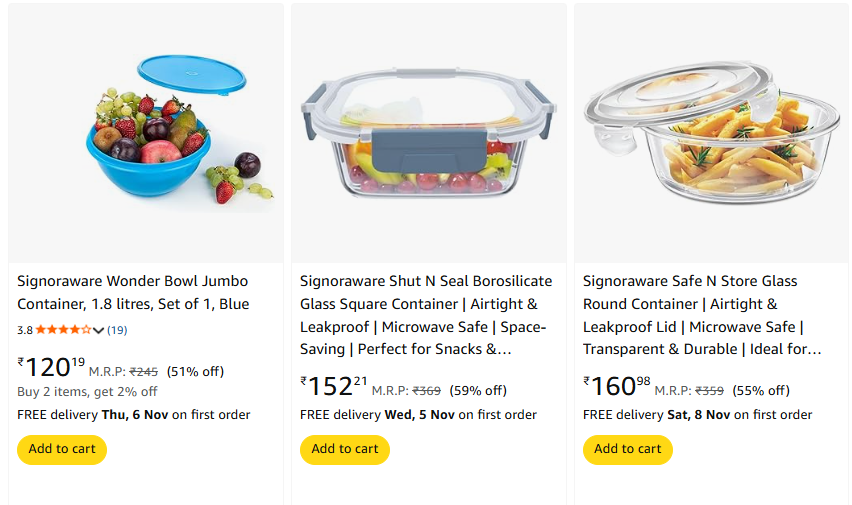Click the ₹120 price of Wonder Bowl
Viewport: 852px width, 505px height.
click(x=51, y=367)
